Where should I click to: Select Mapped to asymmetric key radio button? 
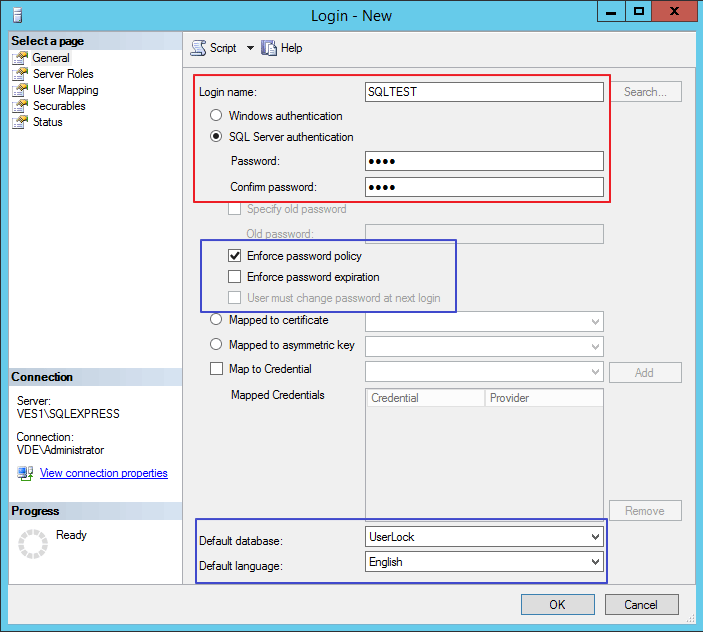216,344
